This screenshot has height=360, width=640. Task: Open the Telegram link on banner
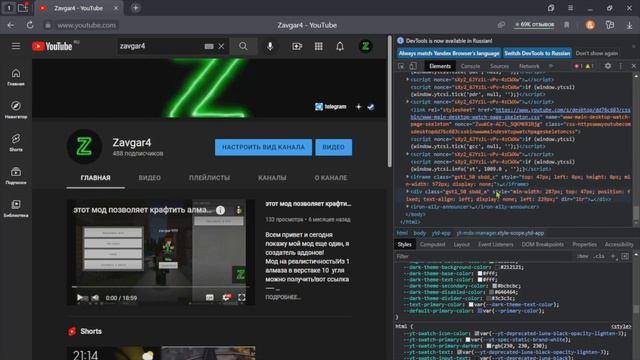point(331,107)
